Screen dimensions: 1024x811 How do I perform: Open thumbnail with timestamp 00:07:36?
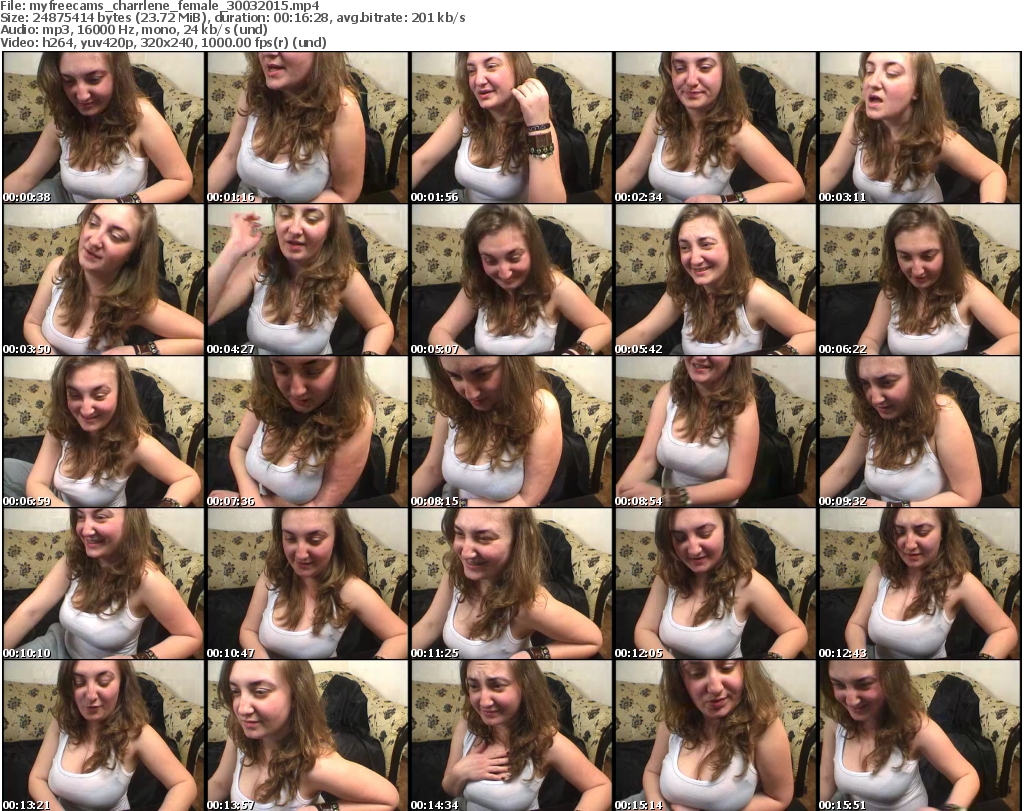[307, 432]
